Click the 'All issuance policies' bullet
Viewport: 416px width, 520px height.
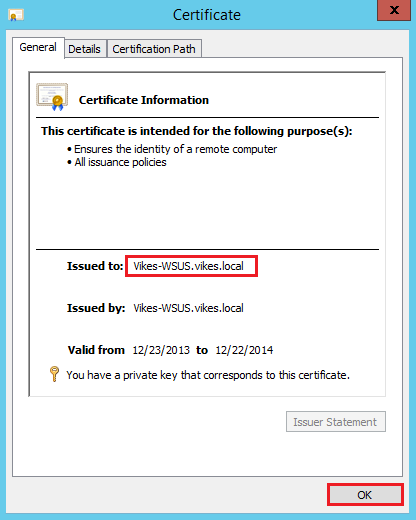click(120, 162)
